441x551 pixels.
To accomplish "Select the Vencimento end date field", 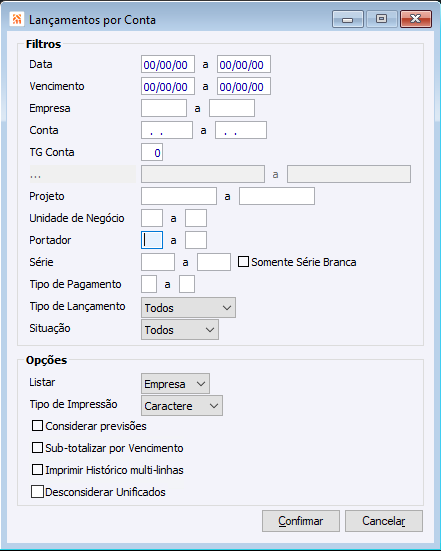I will coord(244,86).
